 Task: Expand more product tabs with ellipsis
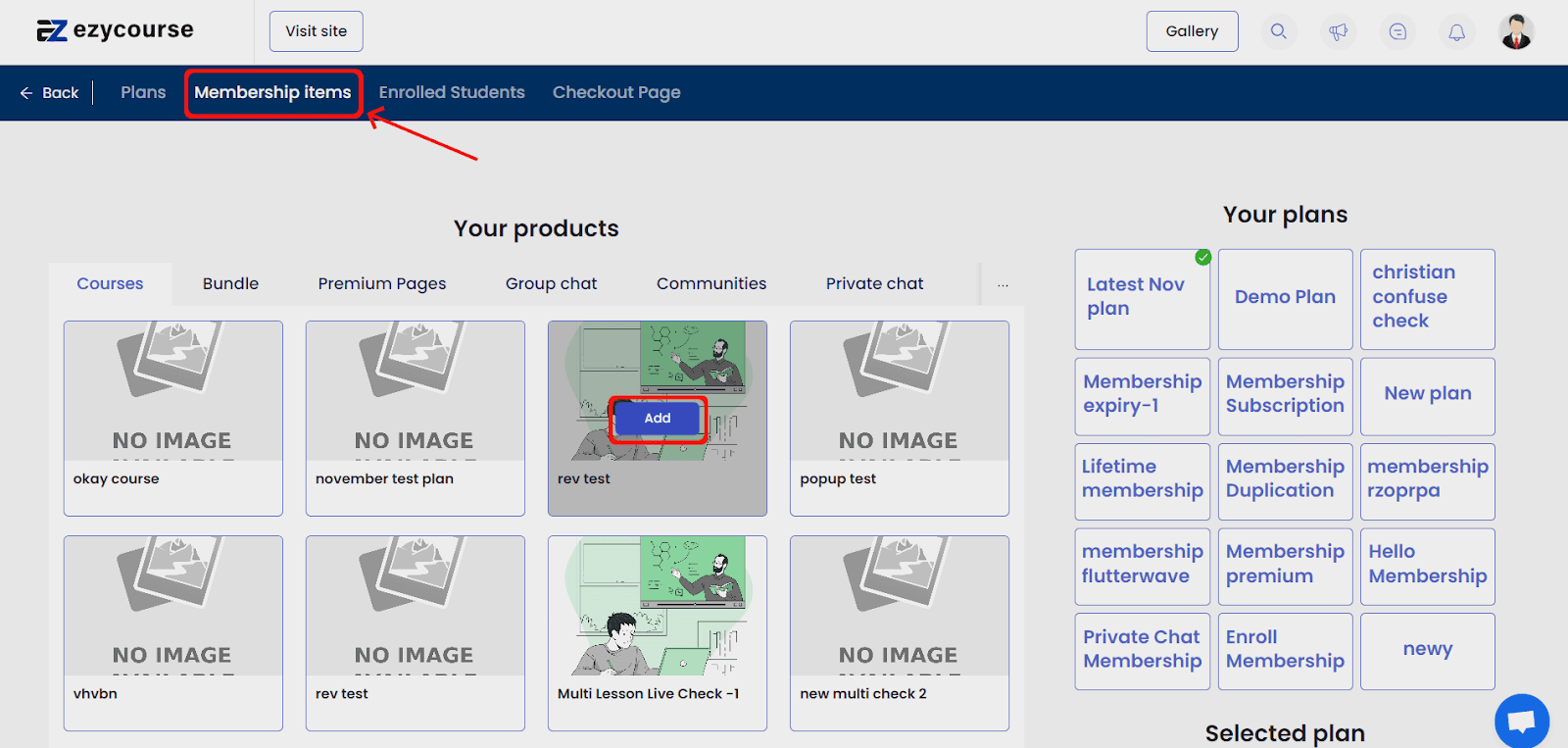[1003, 284]
